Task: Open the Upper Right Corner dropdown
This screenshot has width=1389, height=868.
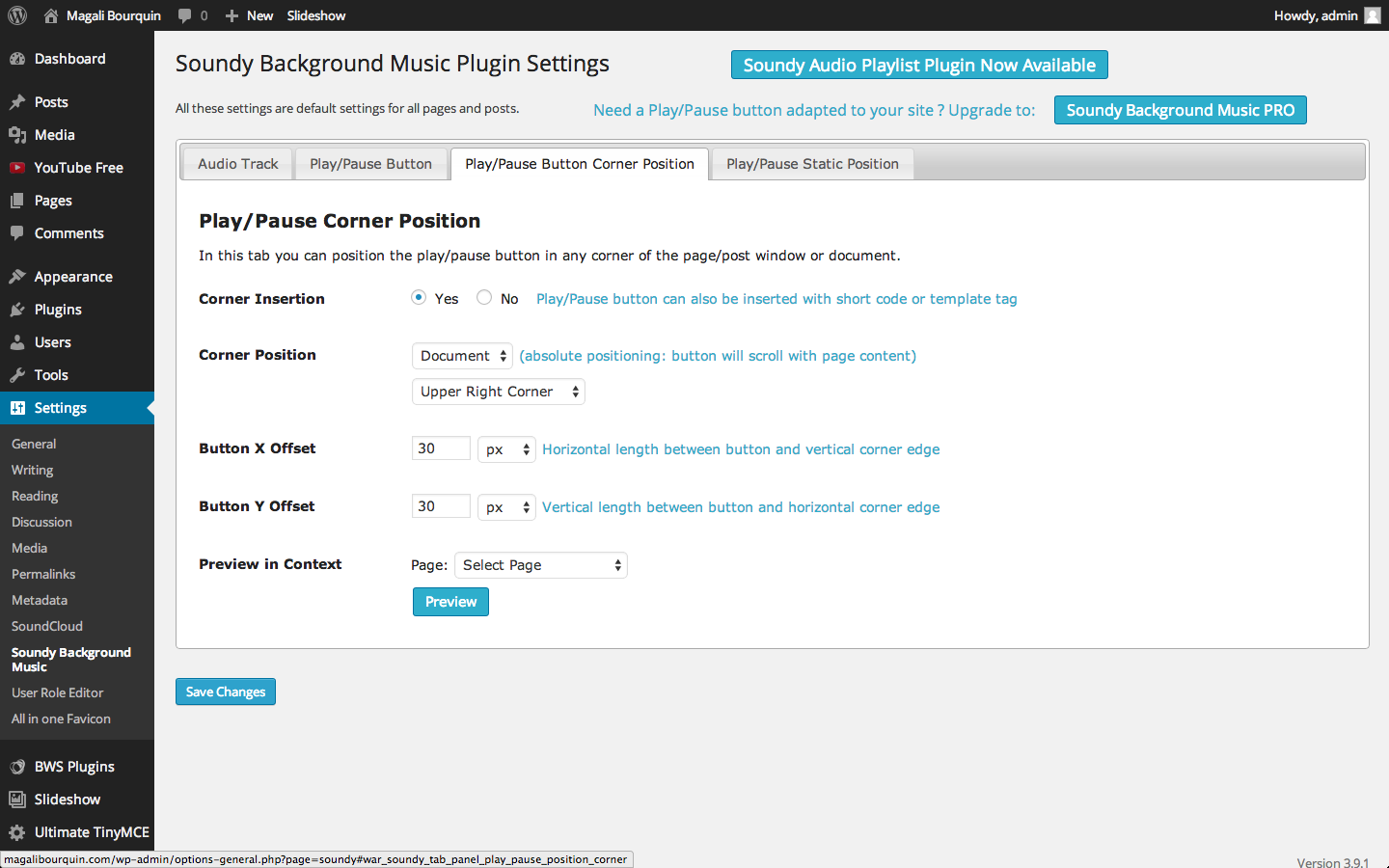Action: pyautogui.click(x=498, y=392)
